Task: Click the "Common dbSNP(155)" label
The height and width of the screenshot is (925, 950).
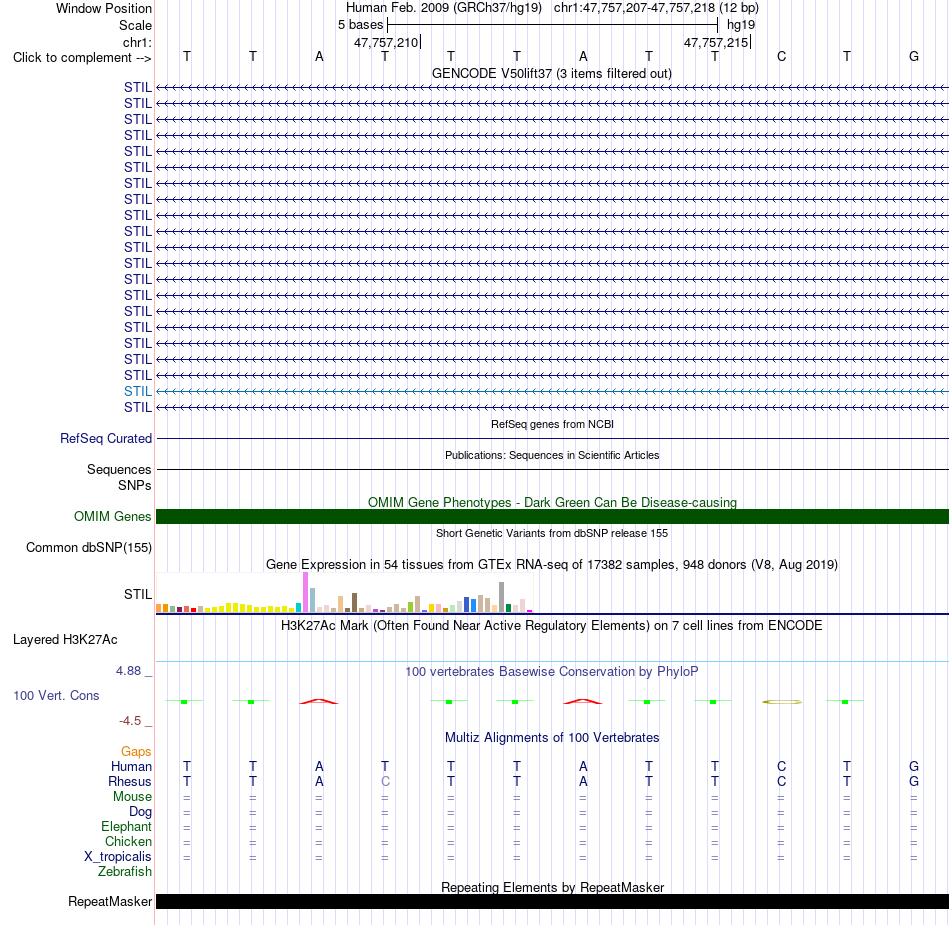Action: [88, 548]
